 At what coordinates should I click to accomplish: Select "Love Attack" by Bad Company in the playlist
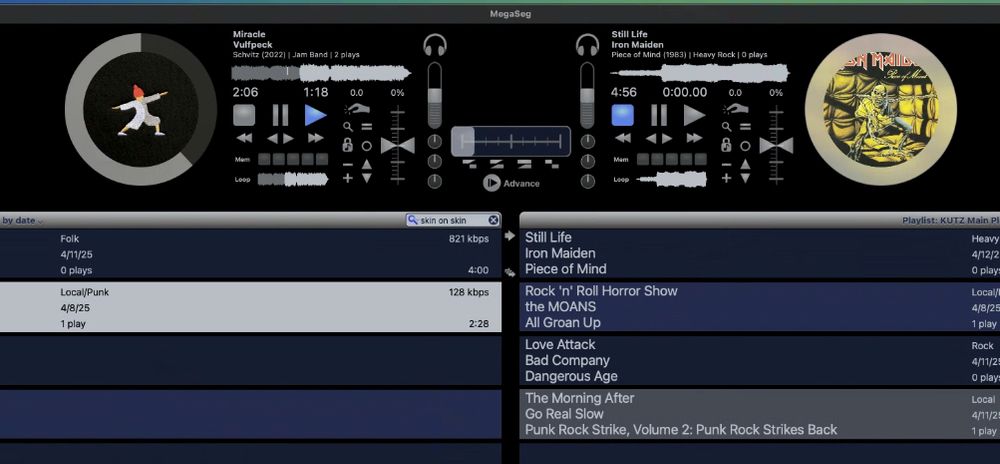(760, 361)
